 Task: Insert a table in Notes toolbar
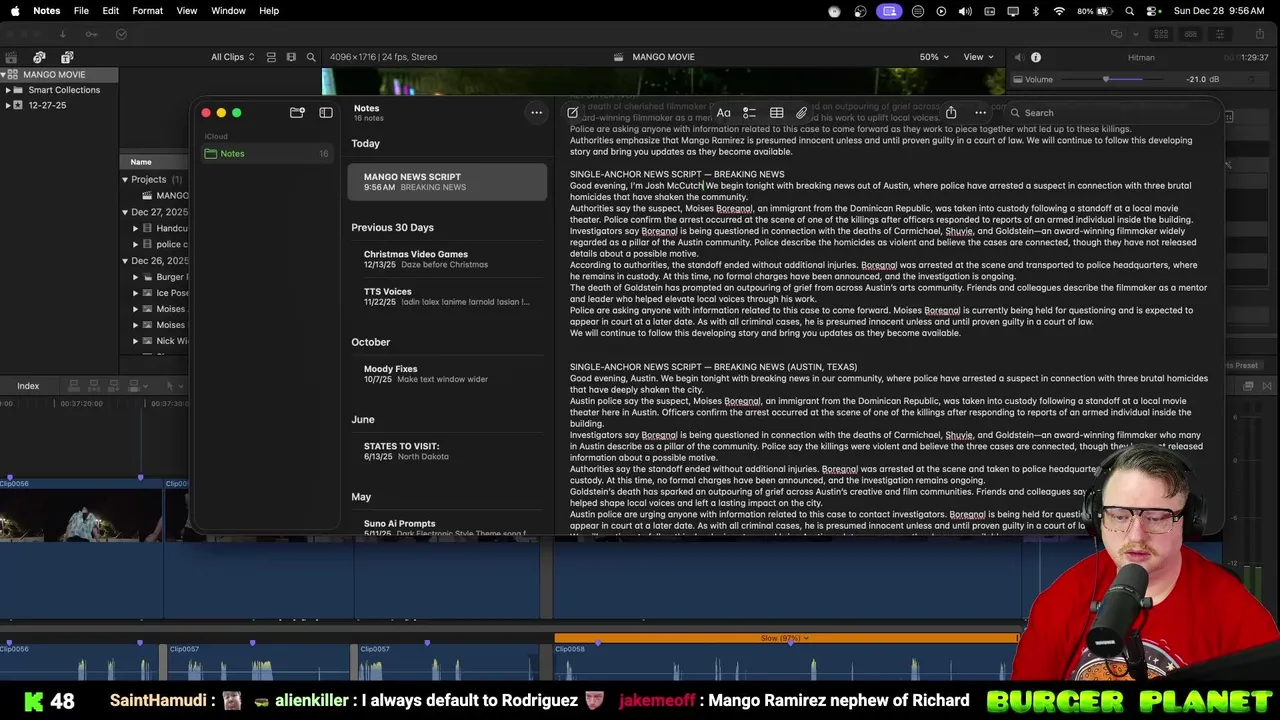(776, 113)
